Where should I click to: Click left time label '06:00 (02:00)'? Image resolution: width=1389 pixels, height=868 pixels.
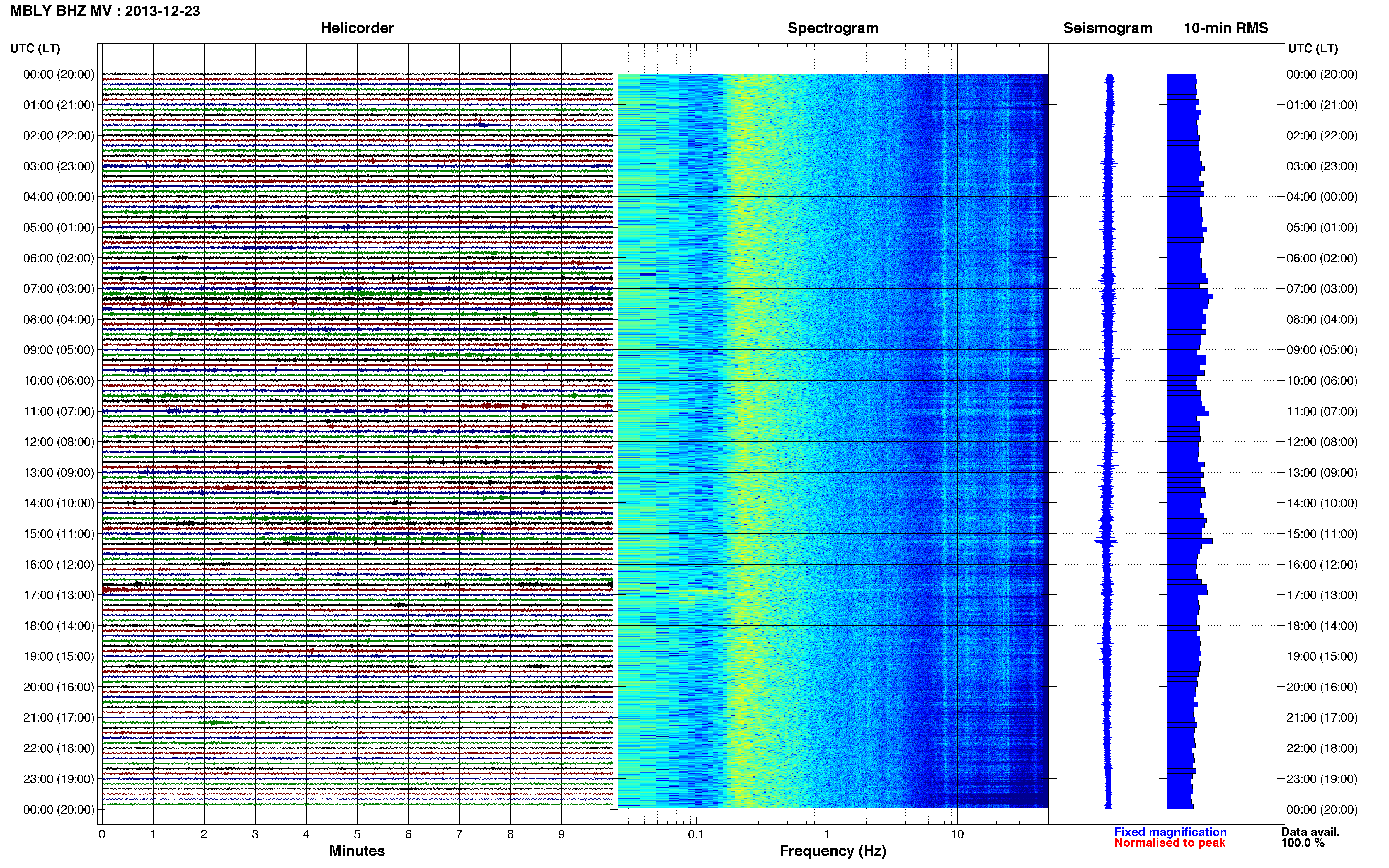coord(59,258)
